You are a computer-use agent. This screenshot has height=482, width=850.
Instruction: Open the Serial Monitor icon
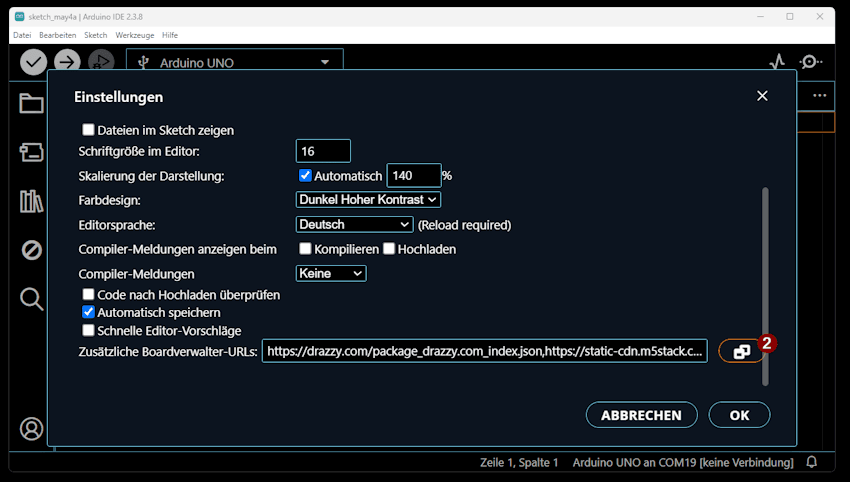pyautogui.click(x=810, y=62)
